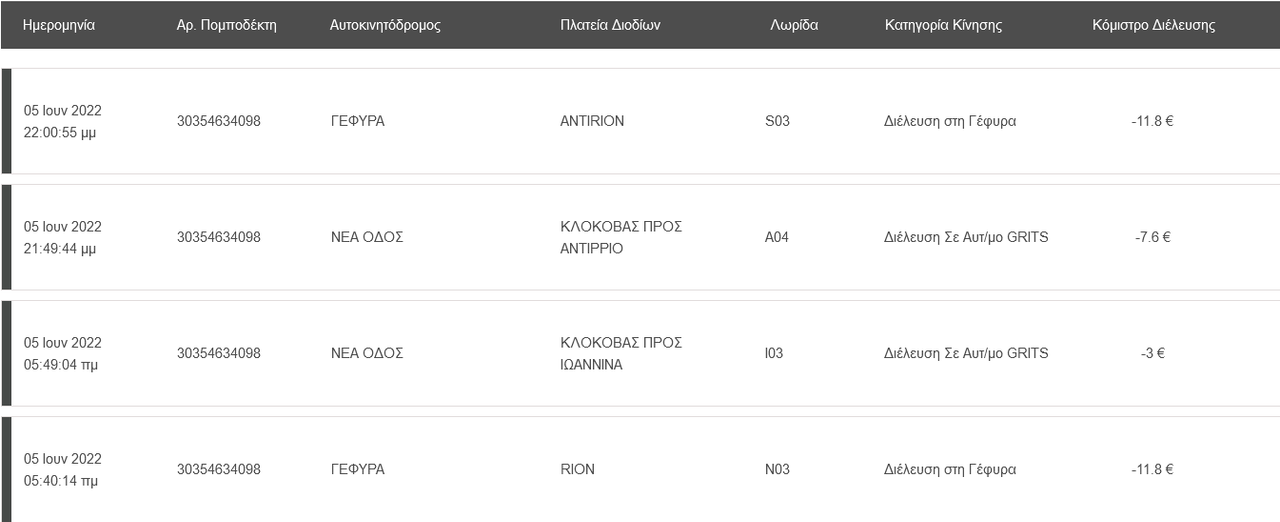Click the ΚΛΟΚΟΒΑΣ ΠΡΟΣ ΙΩΑΝΝΙΝΑ plaza cell

(x=621, y=353)
